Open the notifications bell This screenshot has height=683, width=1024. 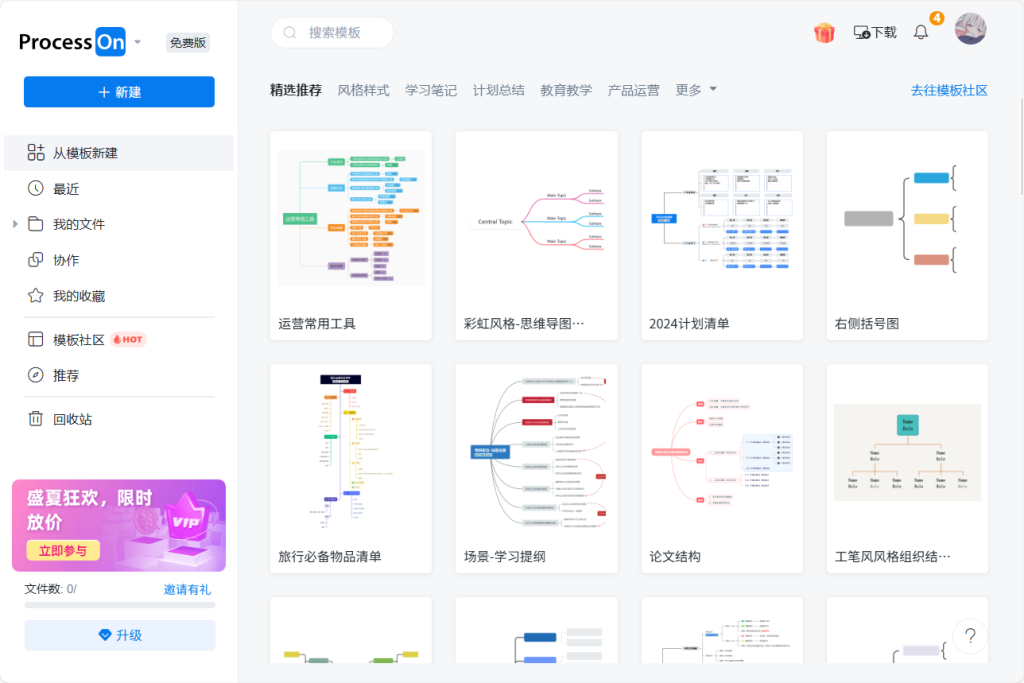(921, 32)
